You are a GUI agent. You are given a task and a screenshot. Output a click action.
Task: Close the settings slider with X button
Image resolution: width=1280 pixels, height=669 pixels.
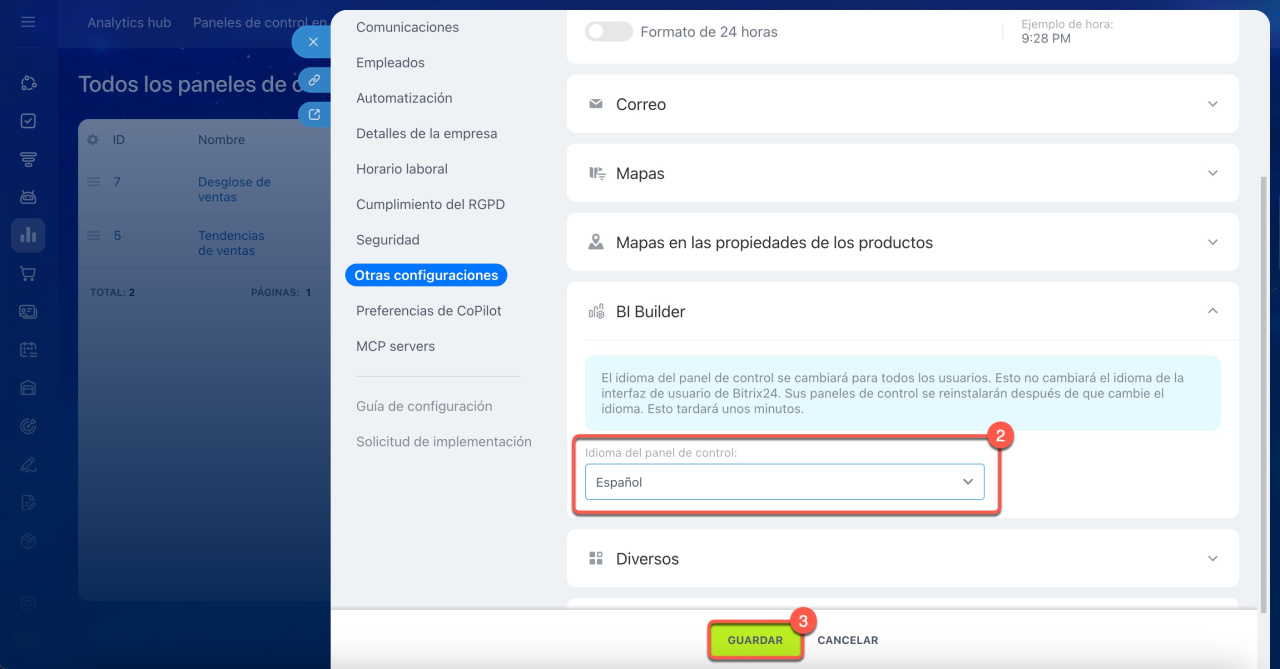tap(313, 42)
